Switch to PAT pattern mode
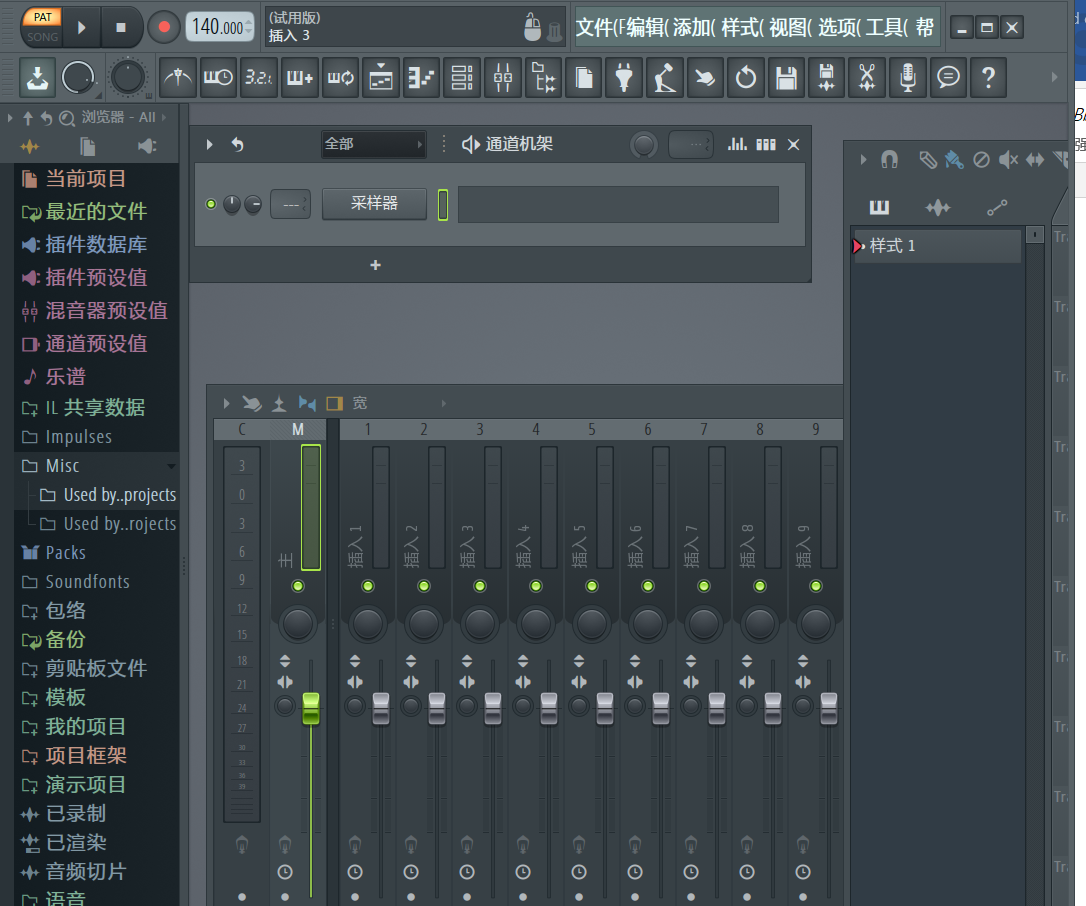This screenshot has height=906, width=1086. pyautogui.click(x=43, y=17)
